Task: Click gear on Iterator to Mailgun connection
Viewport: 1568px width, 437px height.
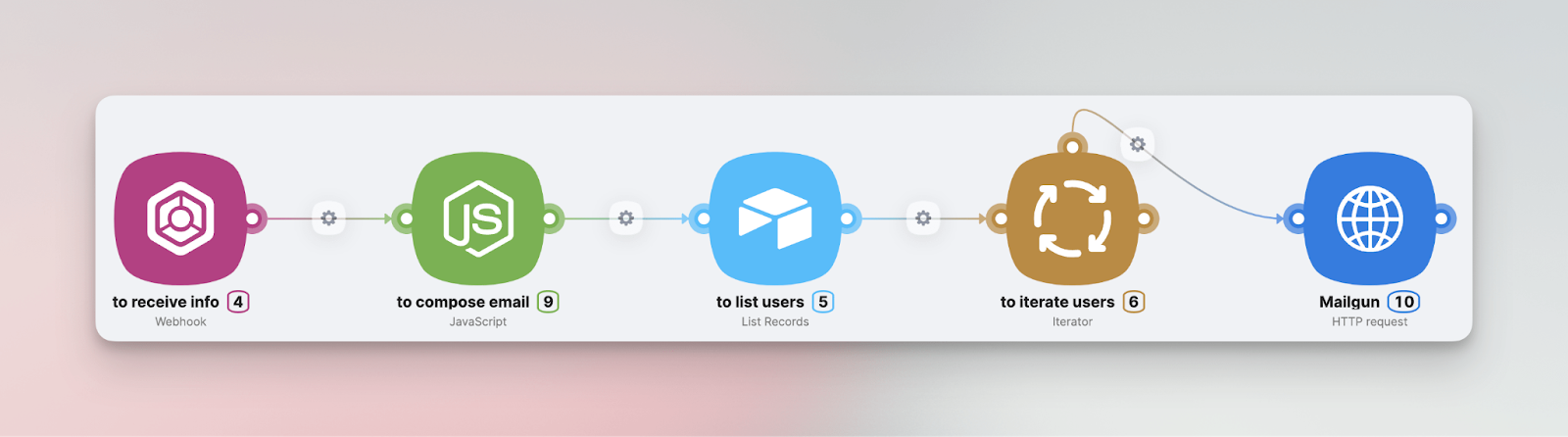Action: 1137,144
